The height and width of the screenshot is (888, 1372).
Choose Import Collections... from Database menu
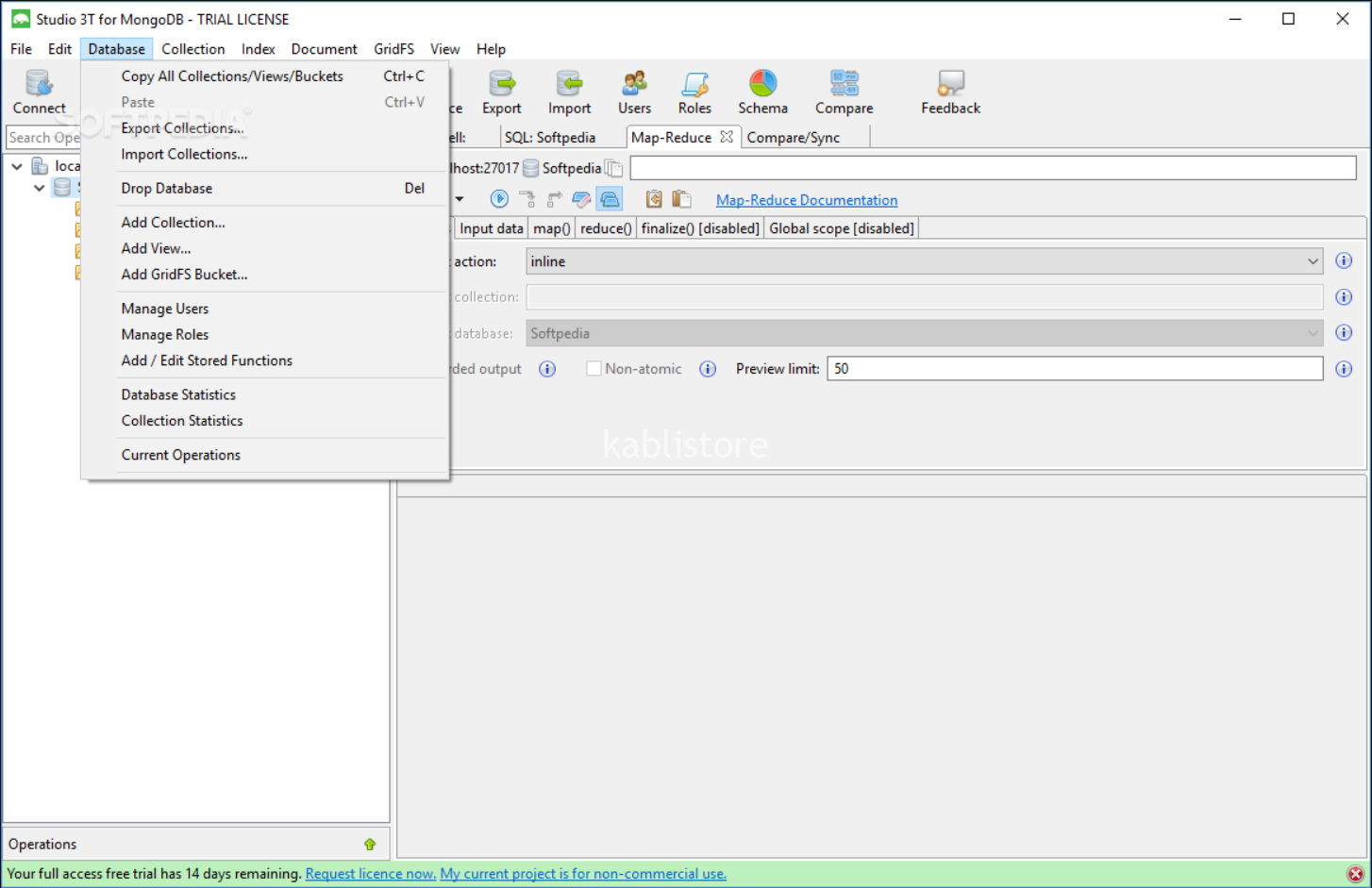click(265, 155)
